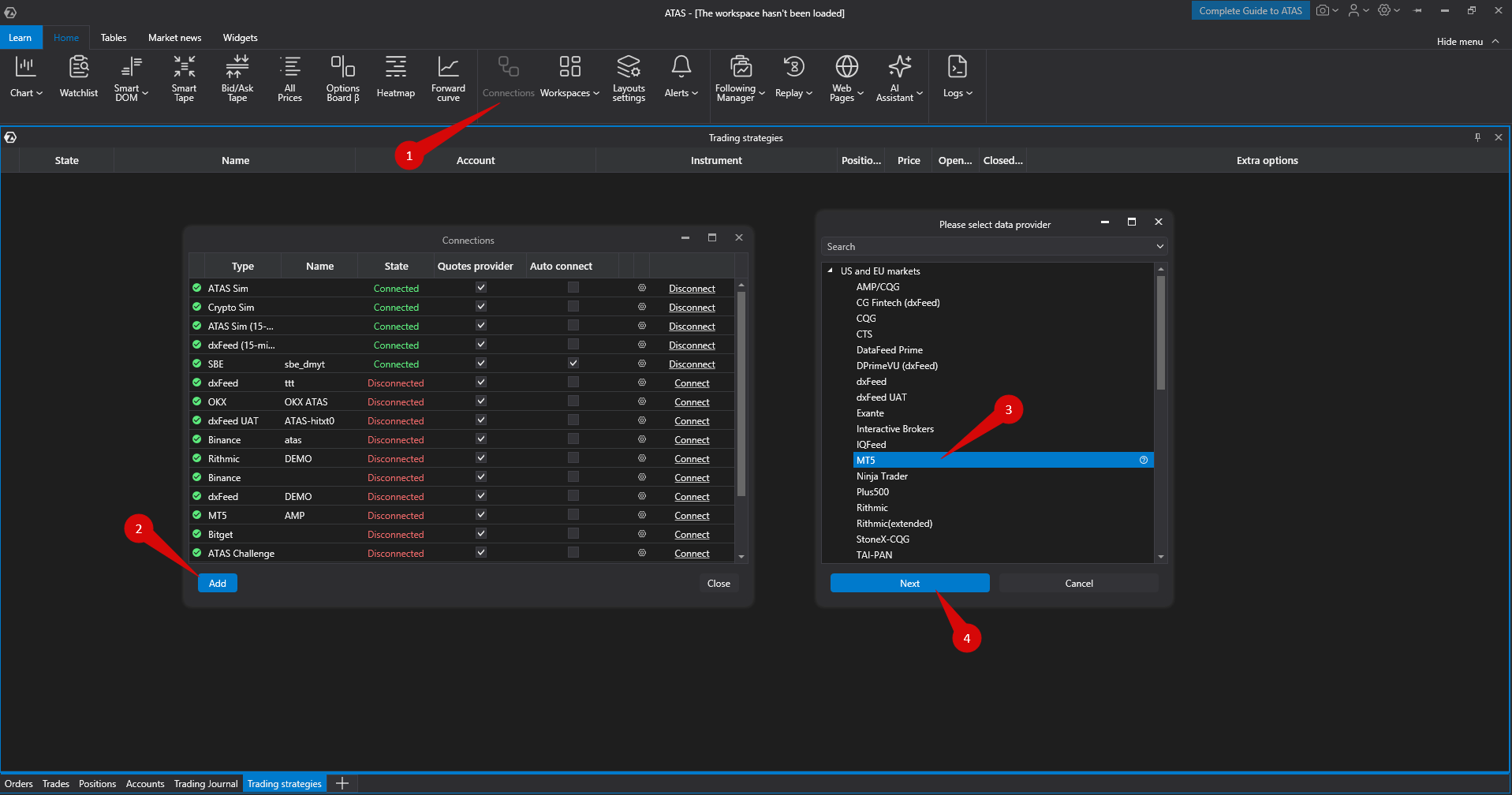
Task: Expand the Smart DOM dropdown arrow
Action: click(x=145, y=93)
